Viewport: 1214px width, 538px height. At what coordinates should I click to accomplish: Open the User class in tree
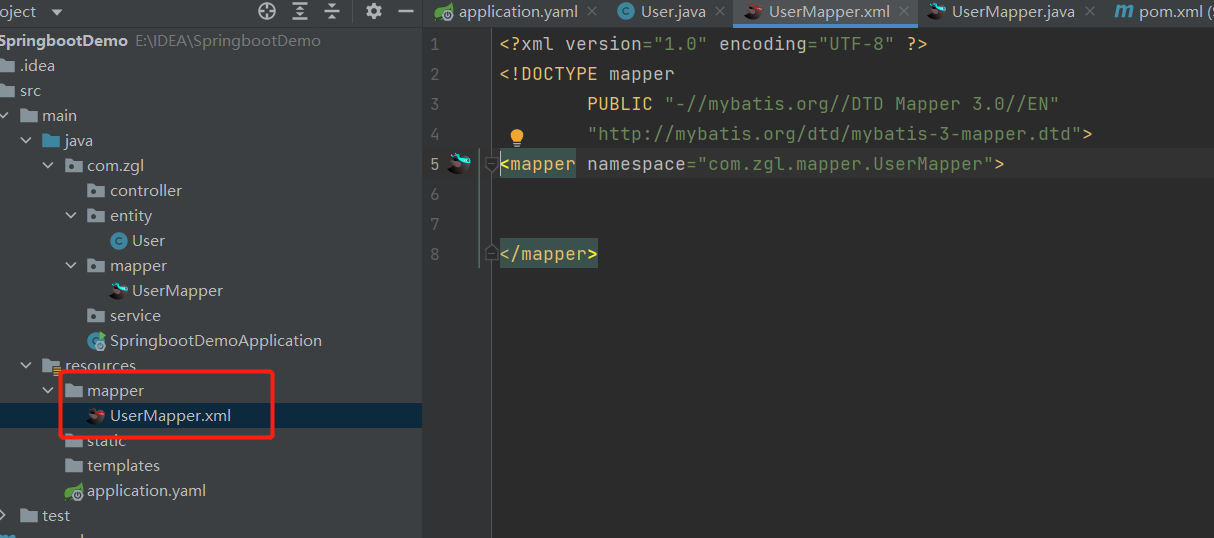(148, 241)
